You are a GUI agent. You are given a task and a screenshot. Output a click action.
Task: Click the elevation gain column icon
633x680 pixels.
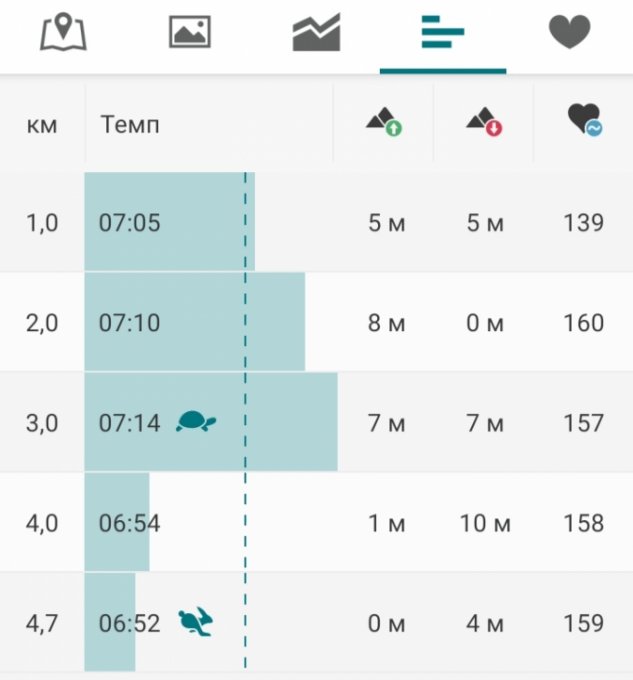383,124
